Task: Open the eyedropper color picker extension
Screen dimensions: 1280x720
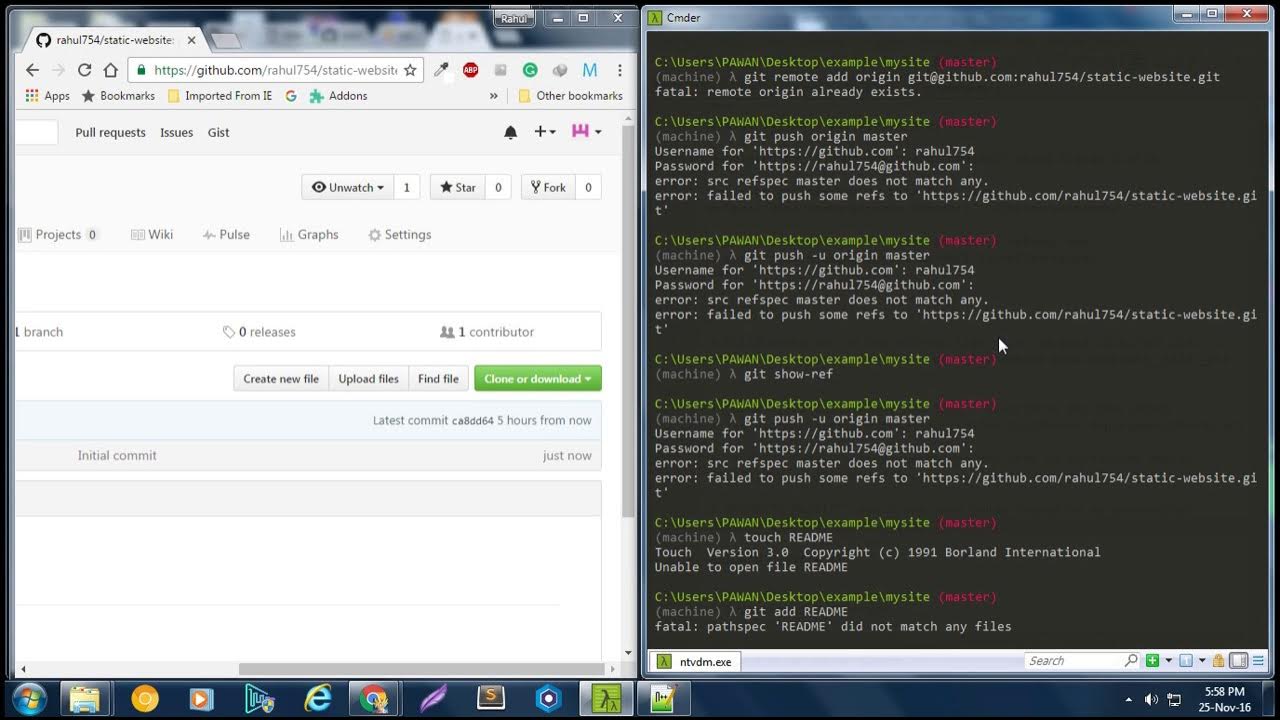Action: [441, 70]
